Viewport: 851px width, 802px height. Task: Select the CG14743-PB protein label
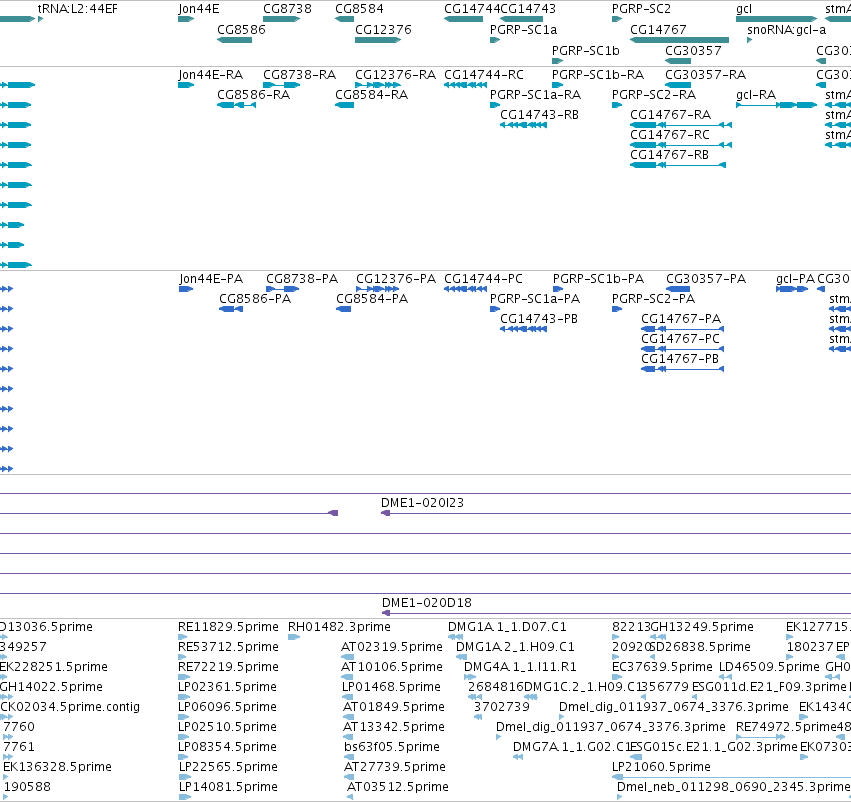pos(538,319)
